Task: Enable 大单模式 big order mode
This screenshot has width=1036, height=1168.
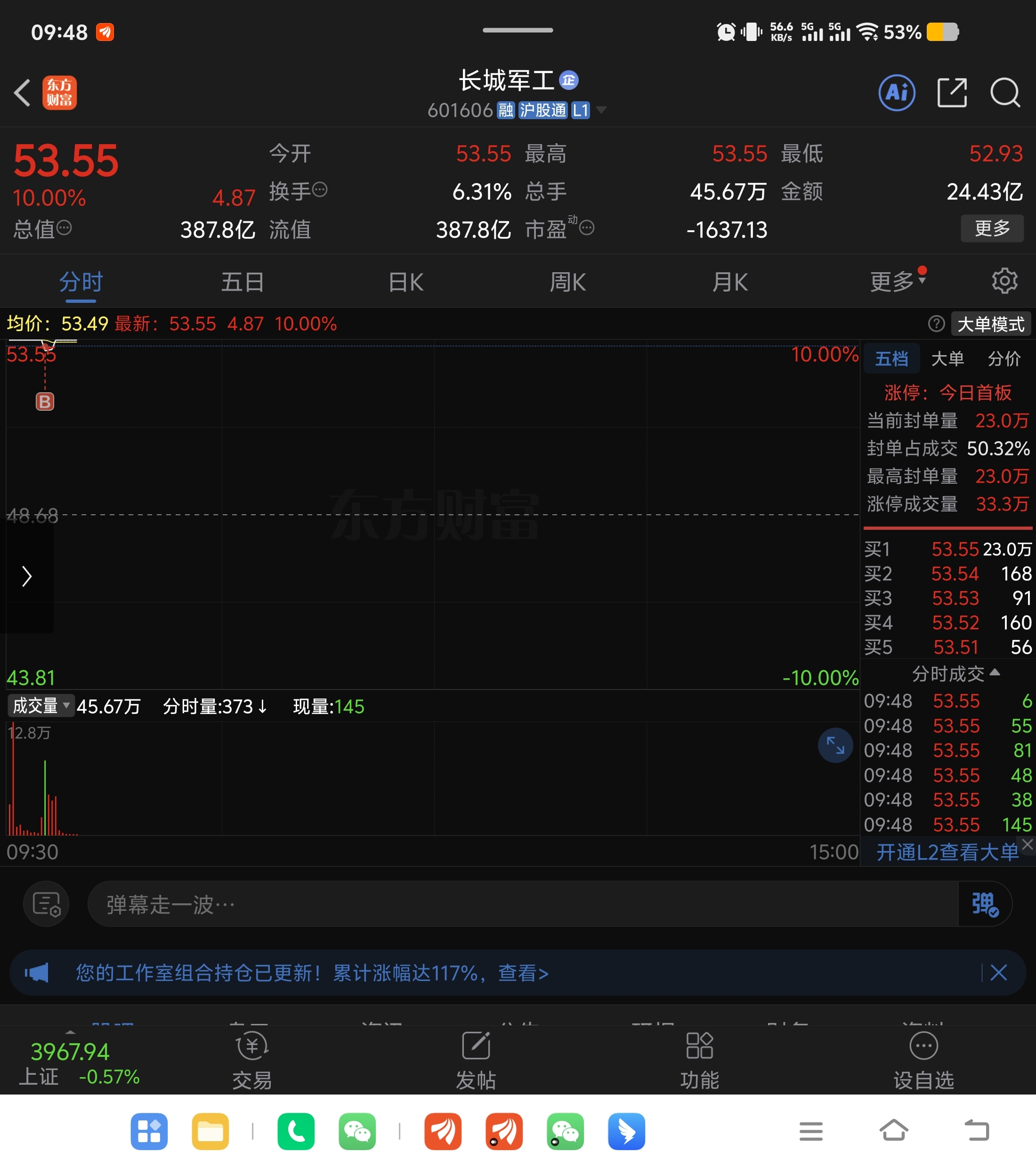Action: (990, 324)
